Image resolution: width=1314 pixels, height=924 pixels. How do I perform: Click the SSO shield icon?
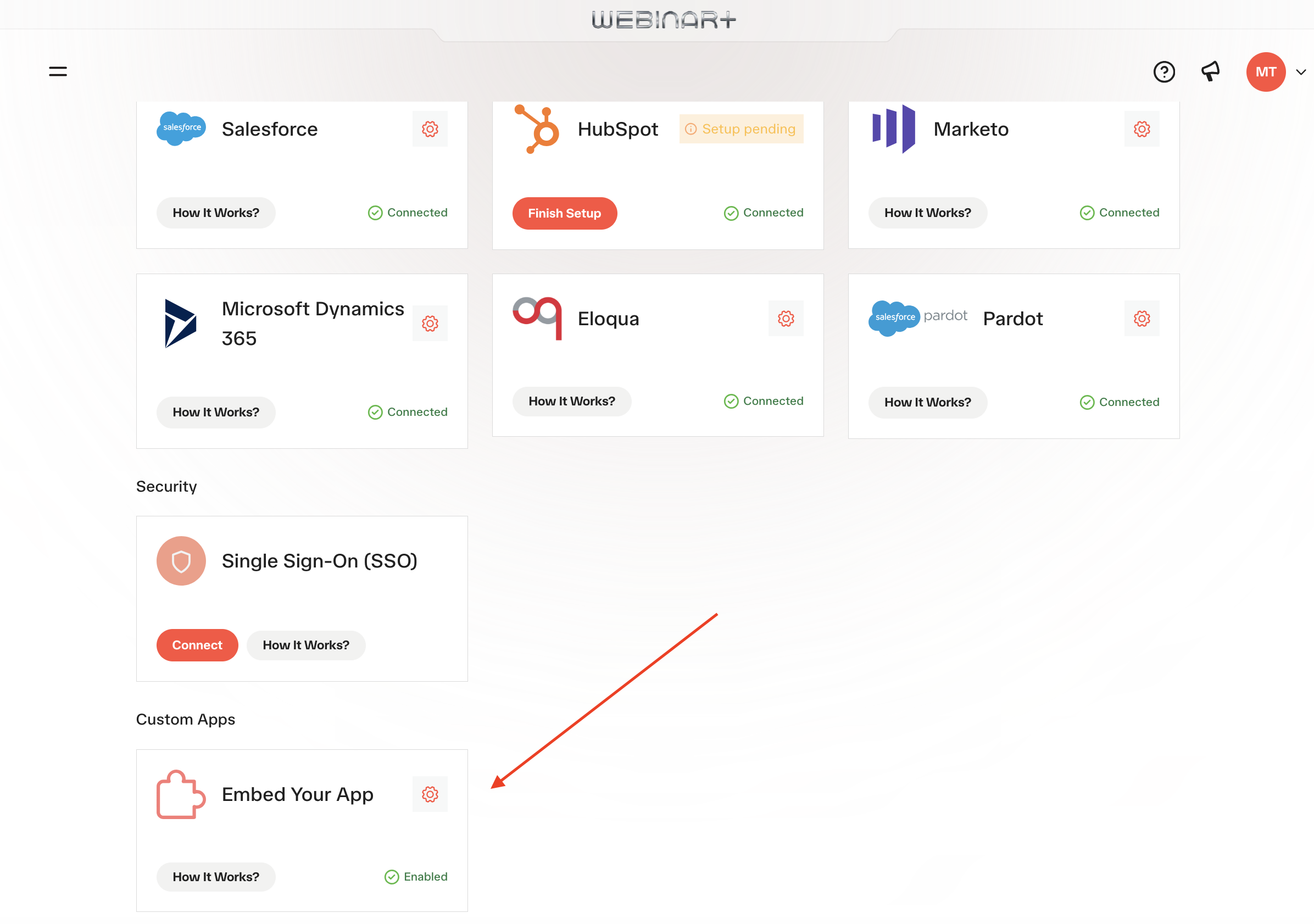pos(181,561)
